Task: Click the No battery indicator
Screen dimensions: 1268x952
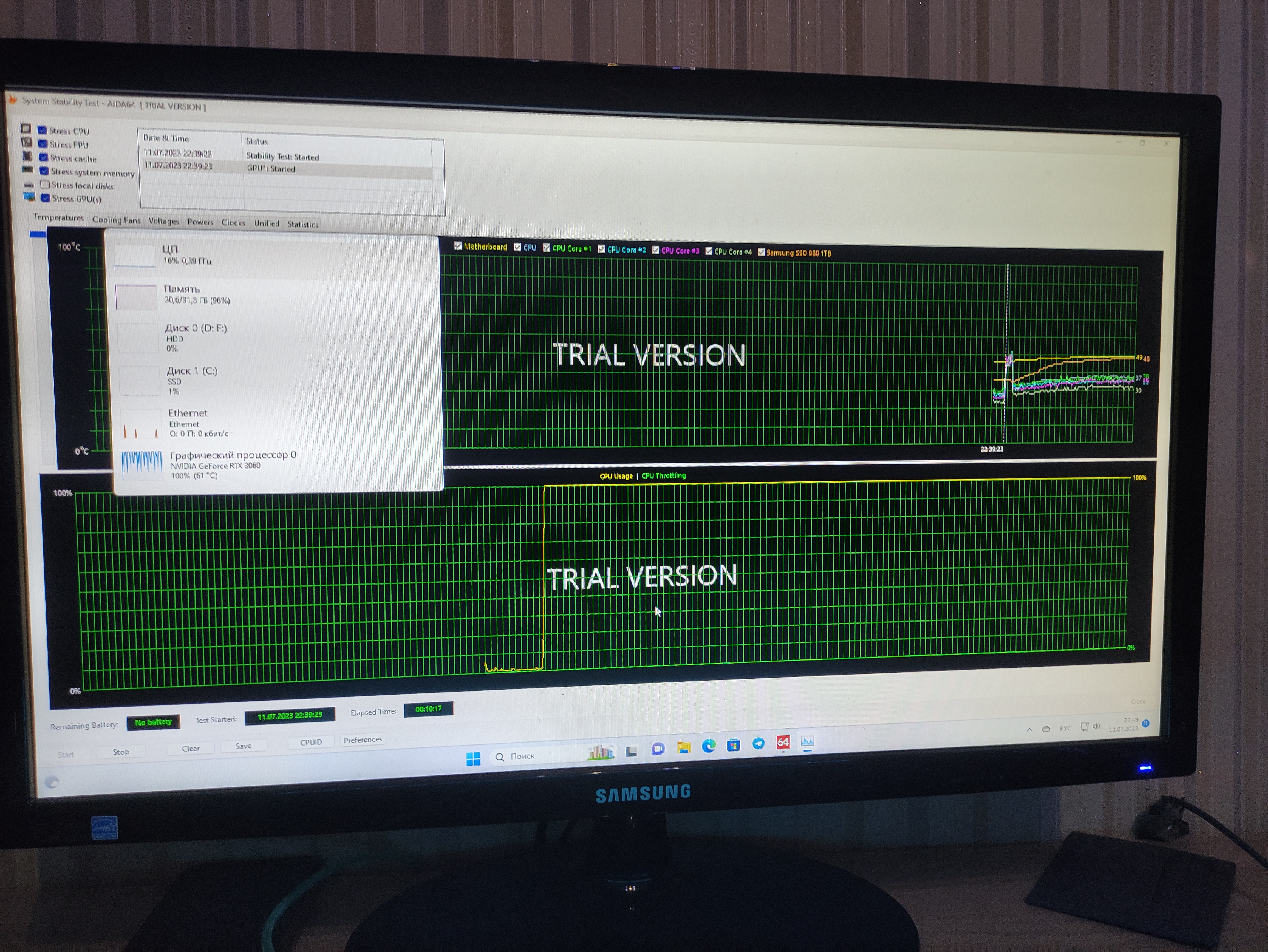Action: point(153,722)
